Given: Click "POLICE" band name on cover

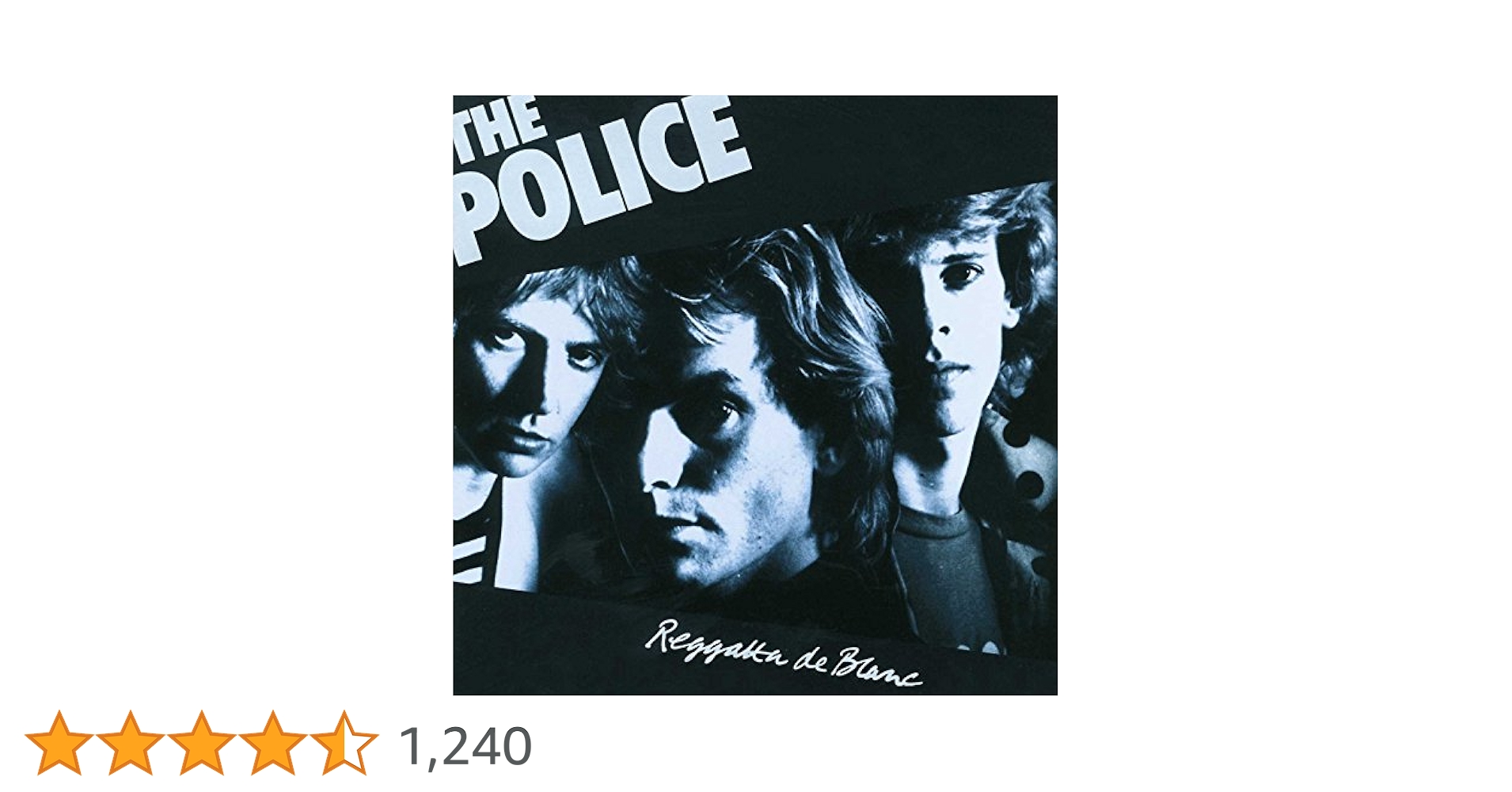Looking at the screenshot, I should pyautogui.click(x=602, y=182).
